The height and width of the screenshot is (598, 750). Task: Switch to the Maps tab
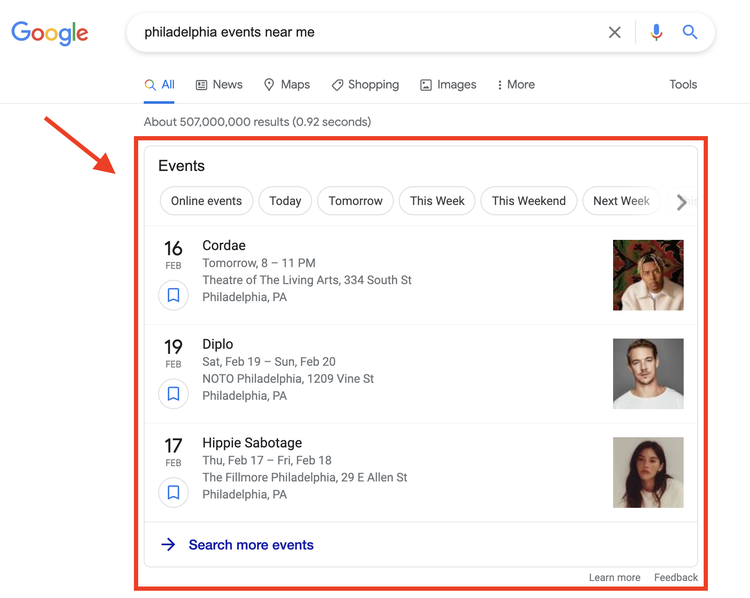point(287,85)
